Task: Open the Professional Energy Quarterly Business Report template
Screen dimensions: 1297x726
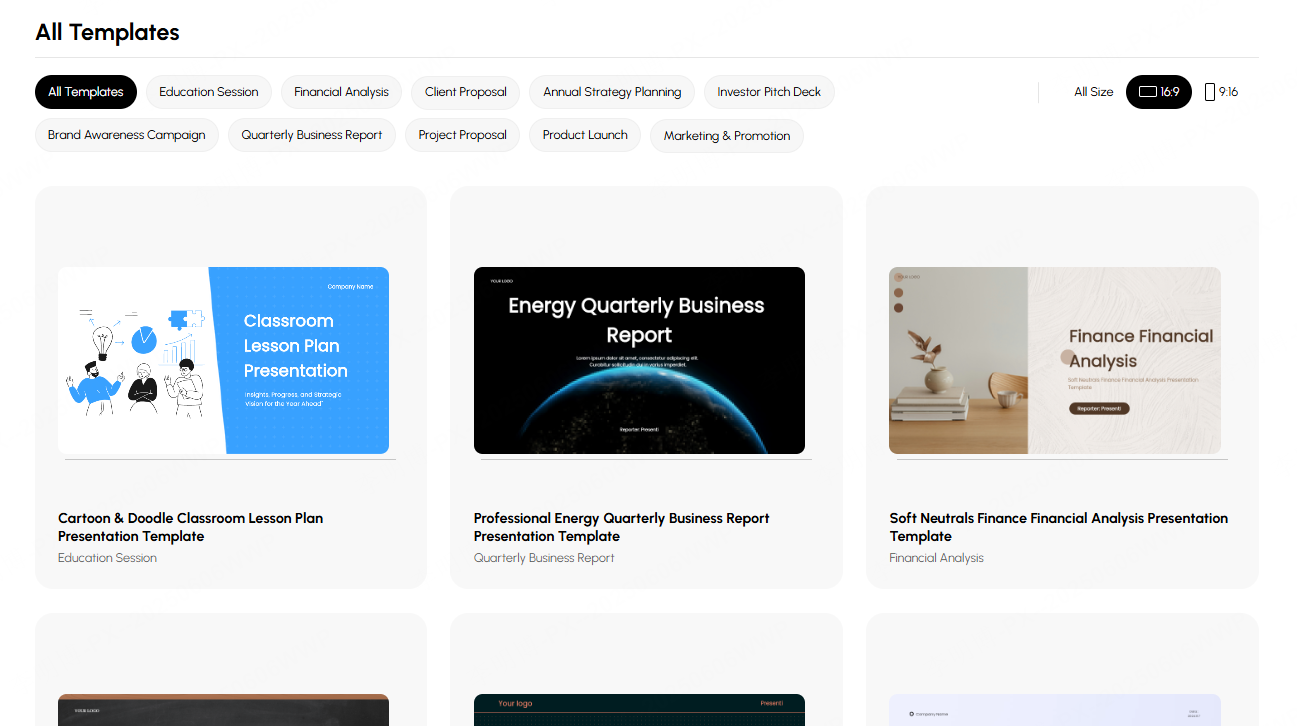Action: 621,527
